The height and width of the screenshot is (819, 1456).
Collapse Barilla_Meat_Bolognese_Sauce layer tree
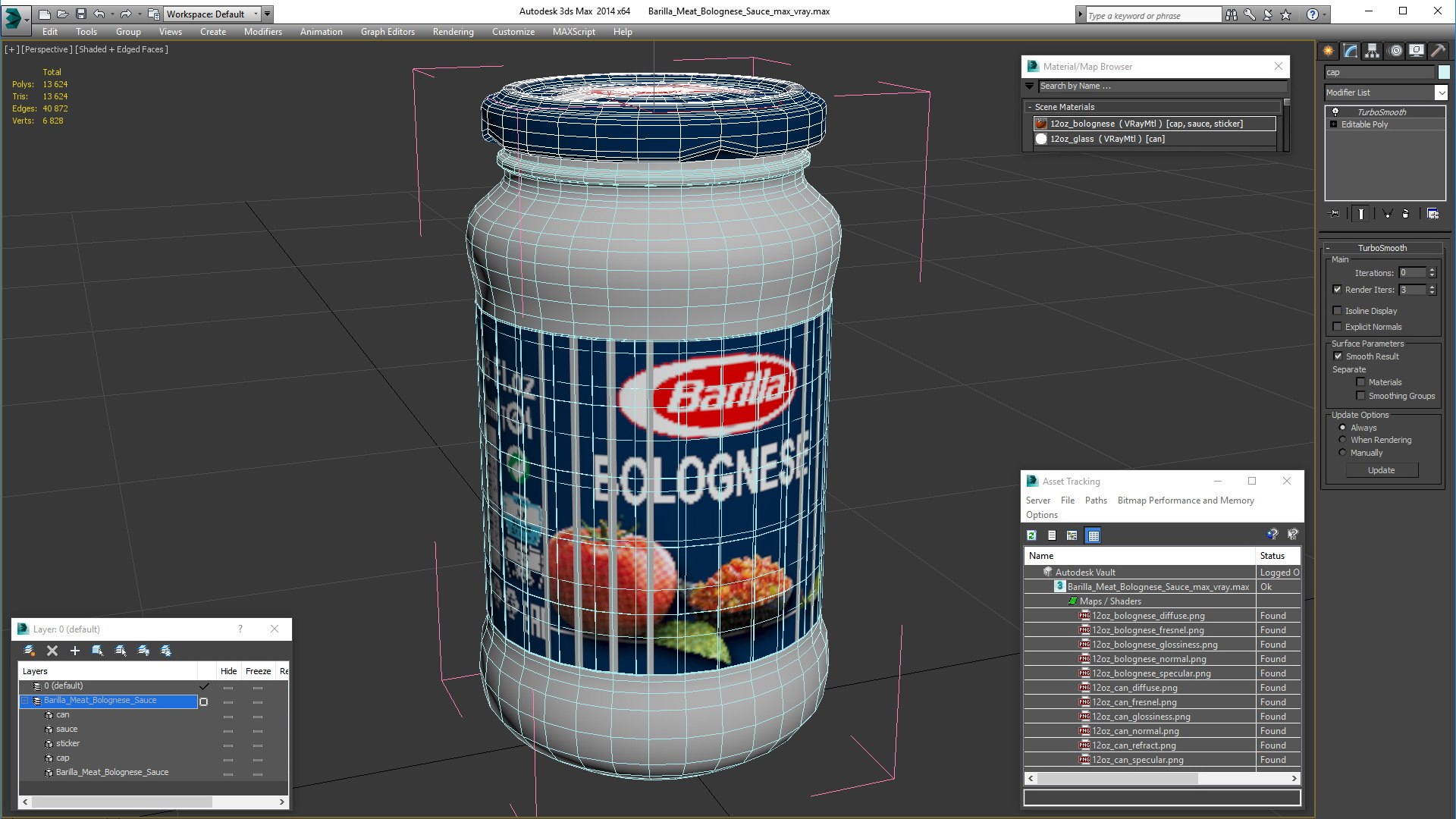pyautogui.click(x=25, y=701)
